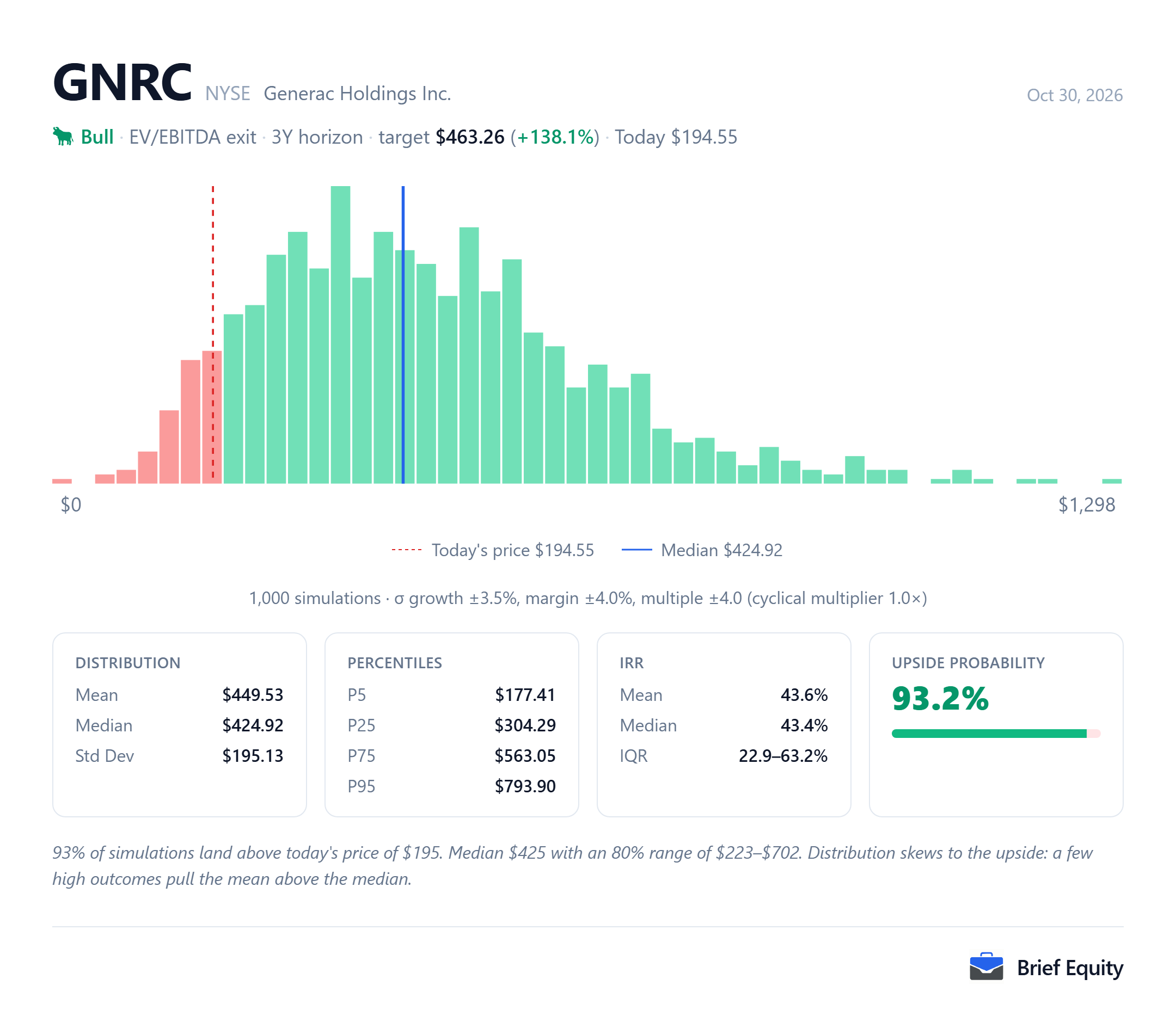
Task: Click the Oct 30, 2026 date
Action: pos(1074,95)
